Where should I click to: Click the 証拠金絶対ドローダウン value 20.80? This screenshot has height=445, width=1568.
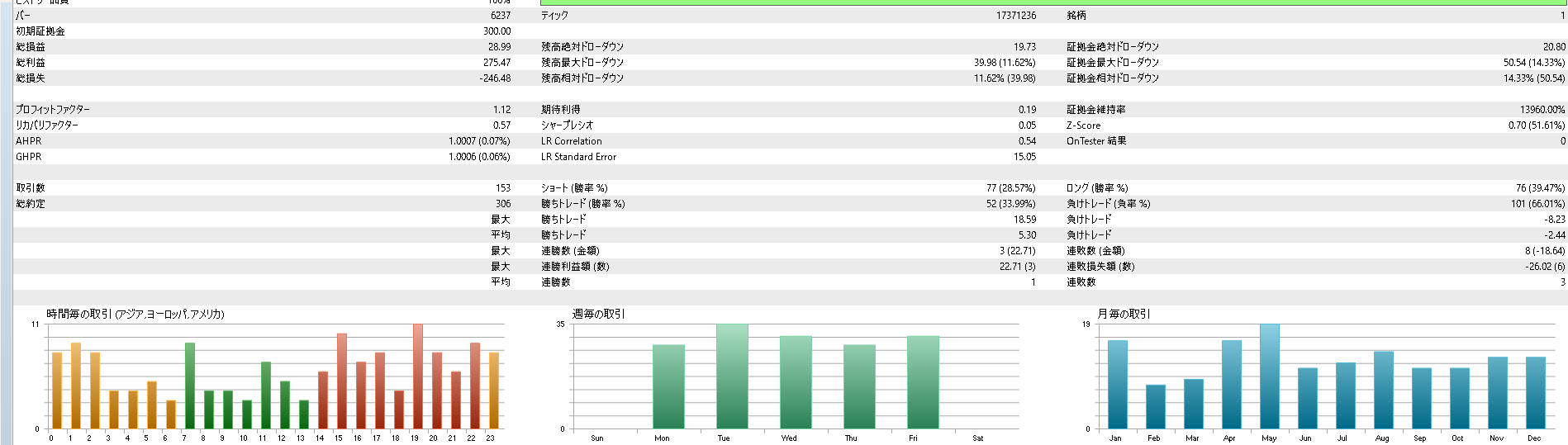pos(1554,47)
